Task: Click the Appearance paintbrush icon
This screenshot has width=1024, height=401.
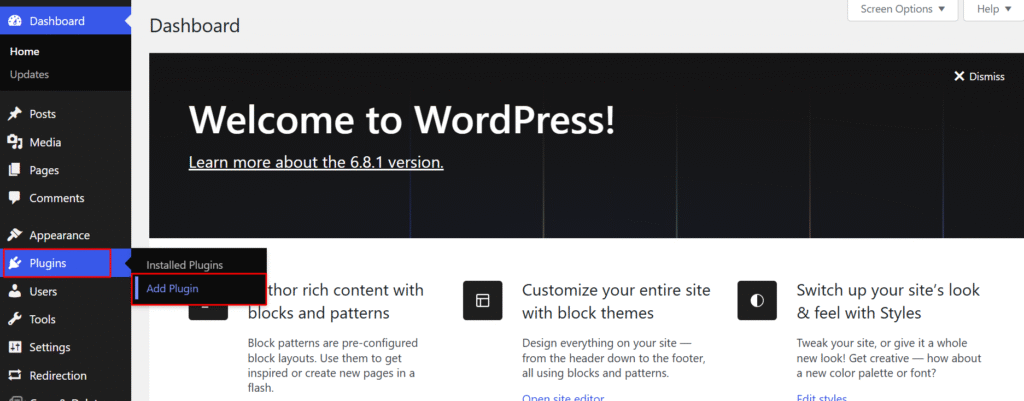Action: click(x=14, y=236)
